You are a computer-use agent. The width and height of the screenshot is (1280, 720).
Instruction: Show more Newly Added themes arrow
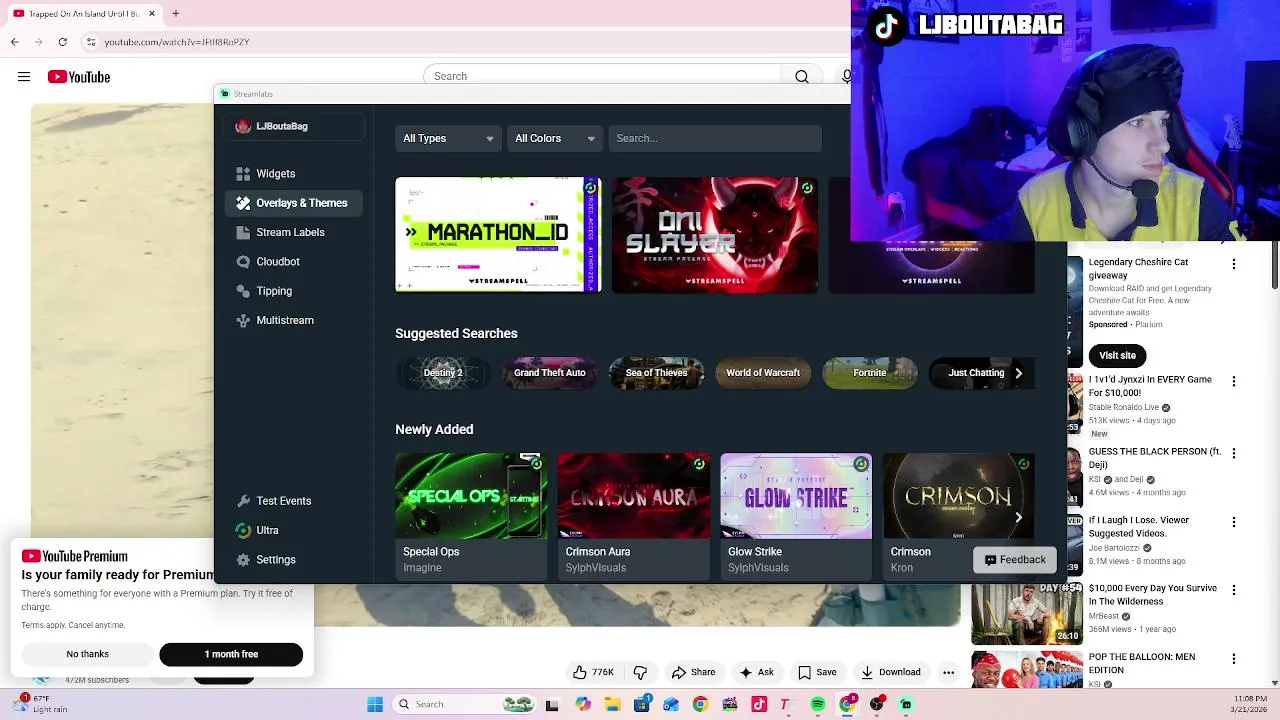1018,517
